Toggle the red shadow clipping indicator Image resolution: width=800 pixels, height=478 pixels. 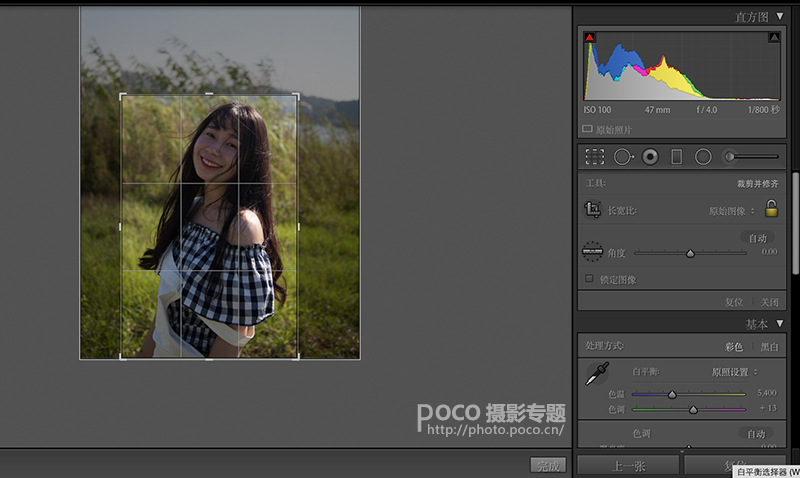(x=589, y=37)
